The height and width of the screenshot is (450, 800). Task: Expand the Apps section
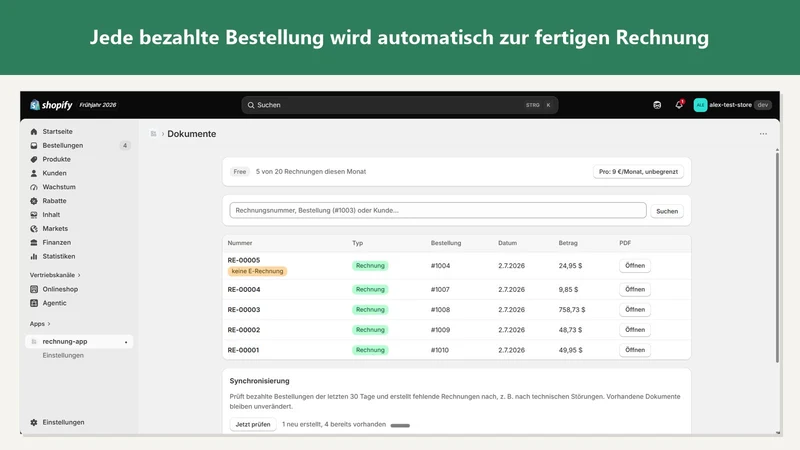[x=40, y=324]
